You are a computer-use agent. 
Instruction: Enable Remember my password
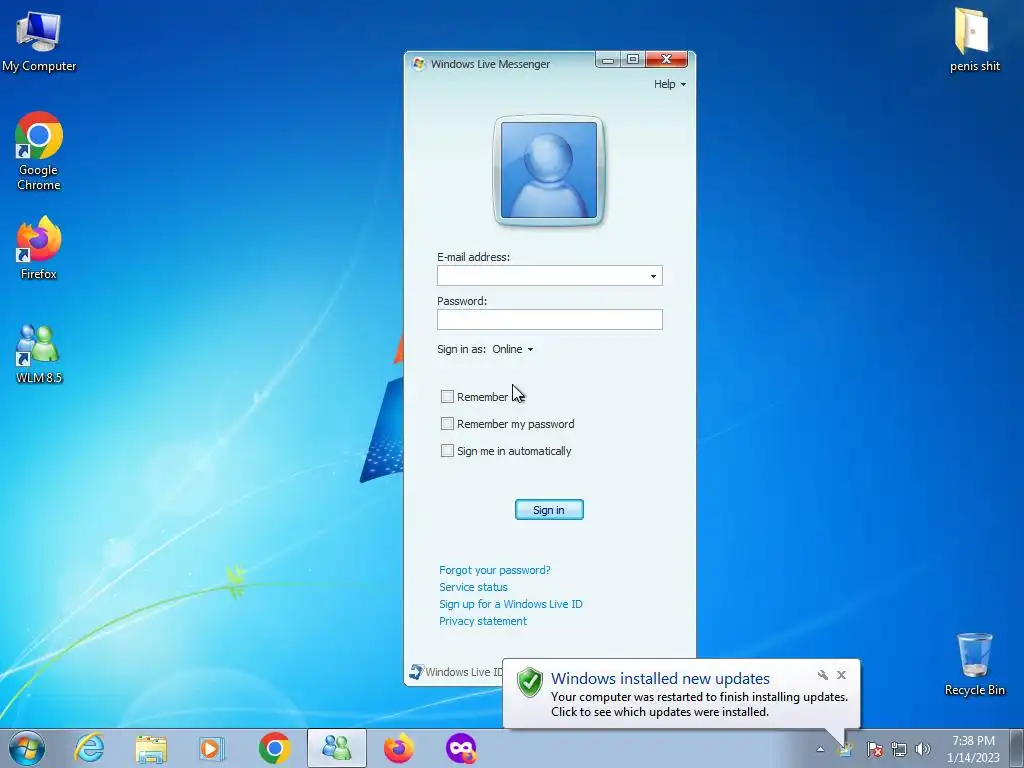click(x=447, y=424)
